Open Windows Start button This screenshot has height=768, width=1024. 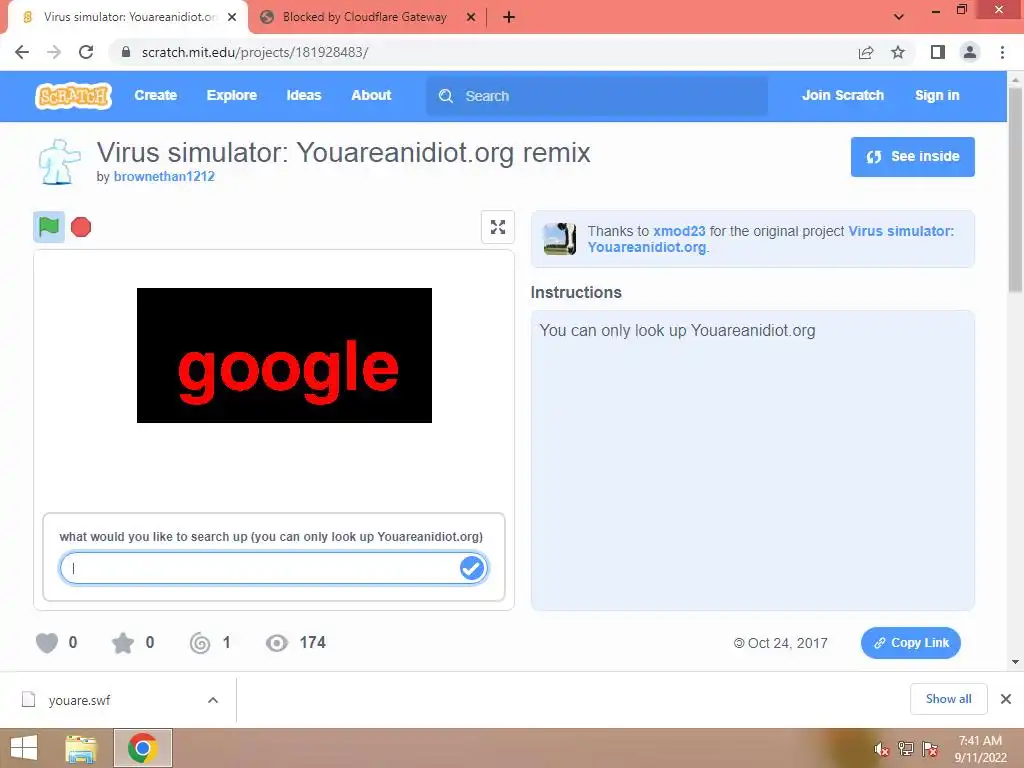24,748
